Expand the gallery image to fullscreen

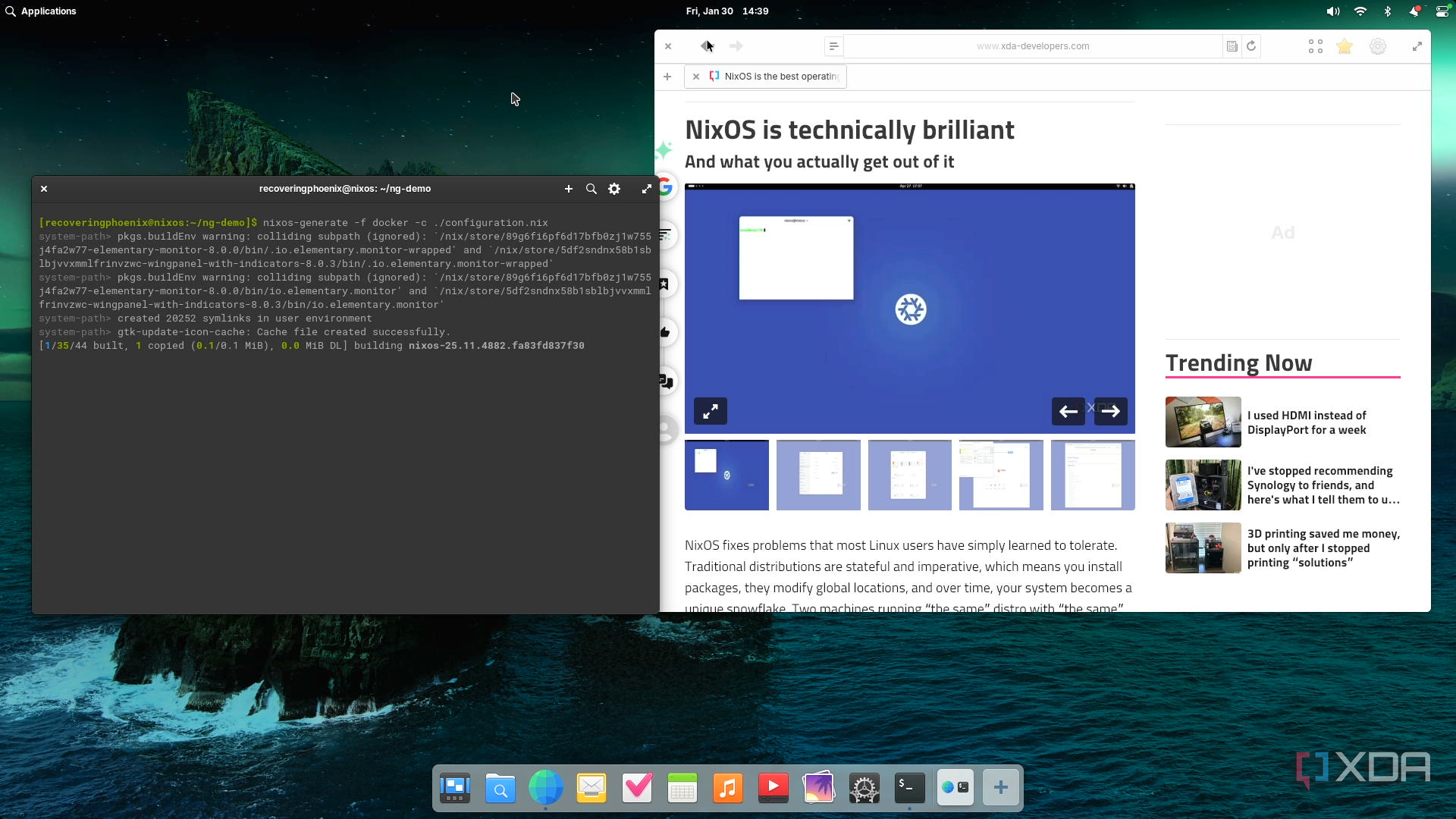[711, 411]
